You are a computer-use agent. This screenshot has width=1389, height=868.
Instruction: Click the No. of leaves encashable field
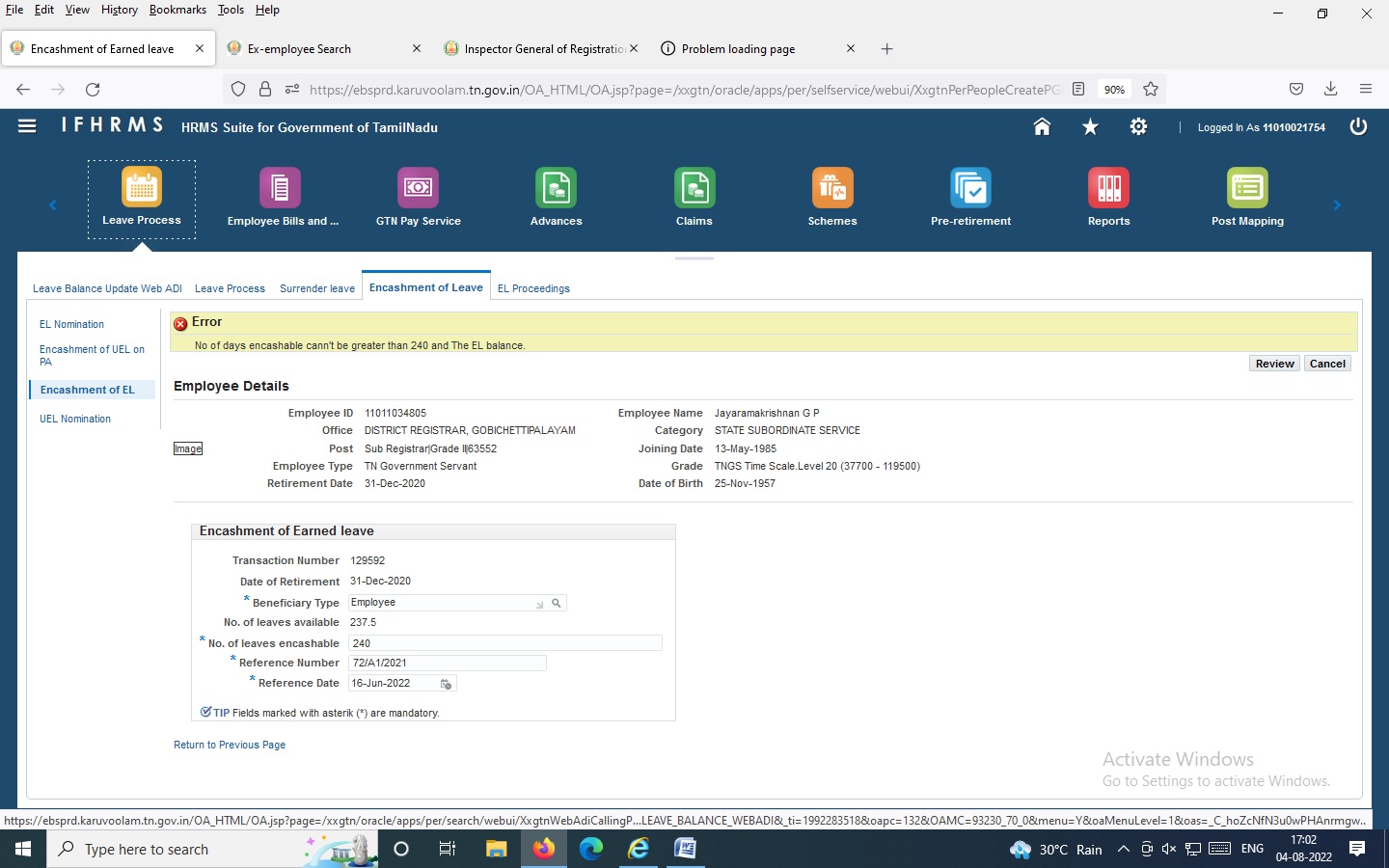[x=504, y=643]
